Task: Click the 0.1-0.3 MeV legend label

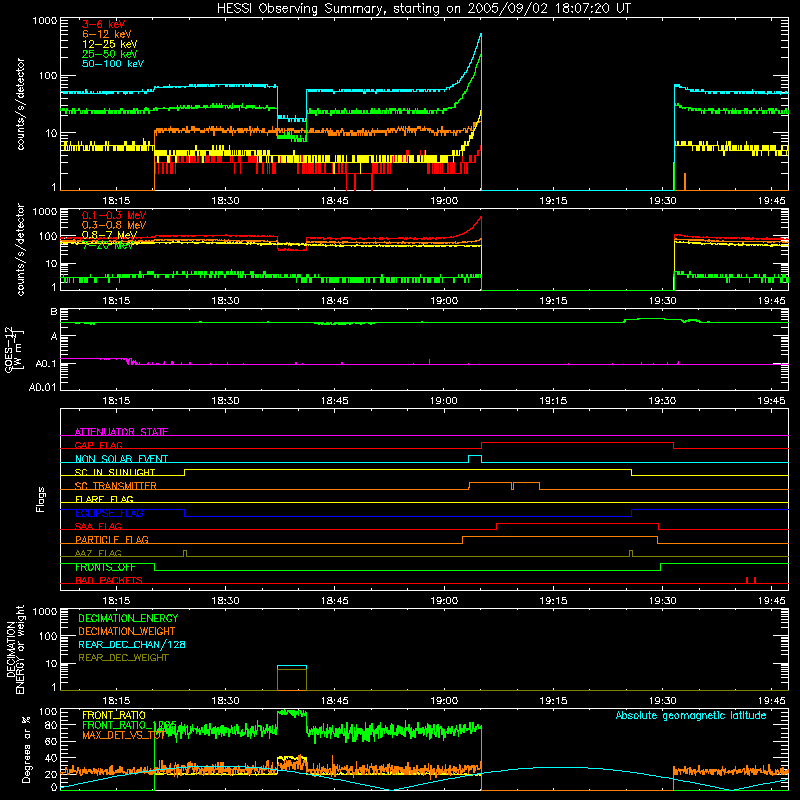Action: 114,215
